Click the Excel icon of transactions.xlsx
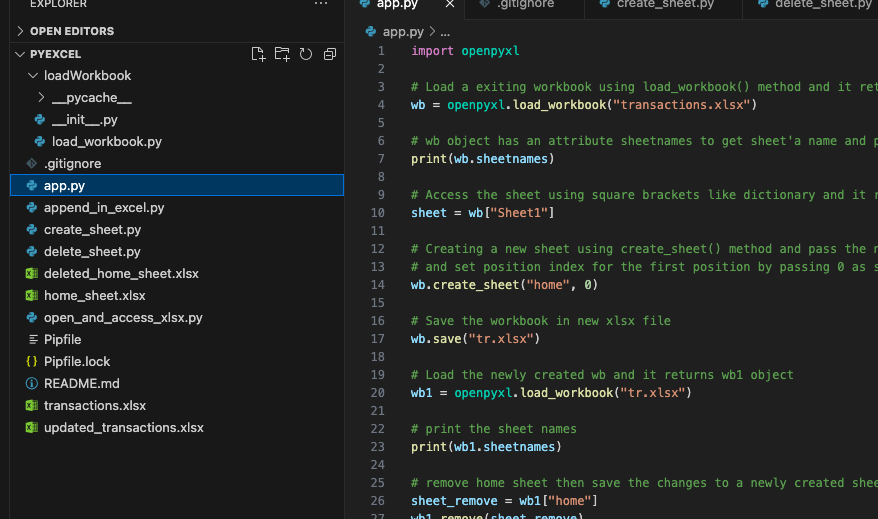 click(31, 405)
